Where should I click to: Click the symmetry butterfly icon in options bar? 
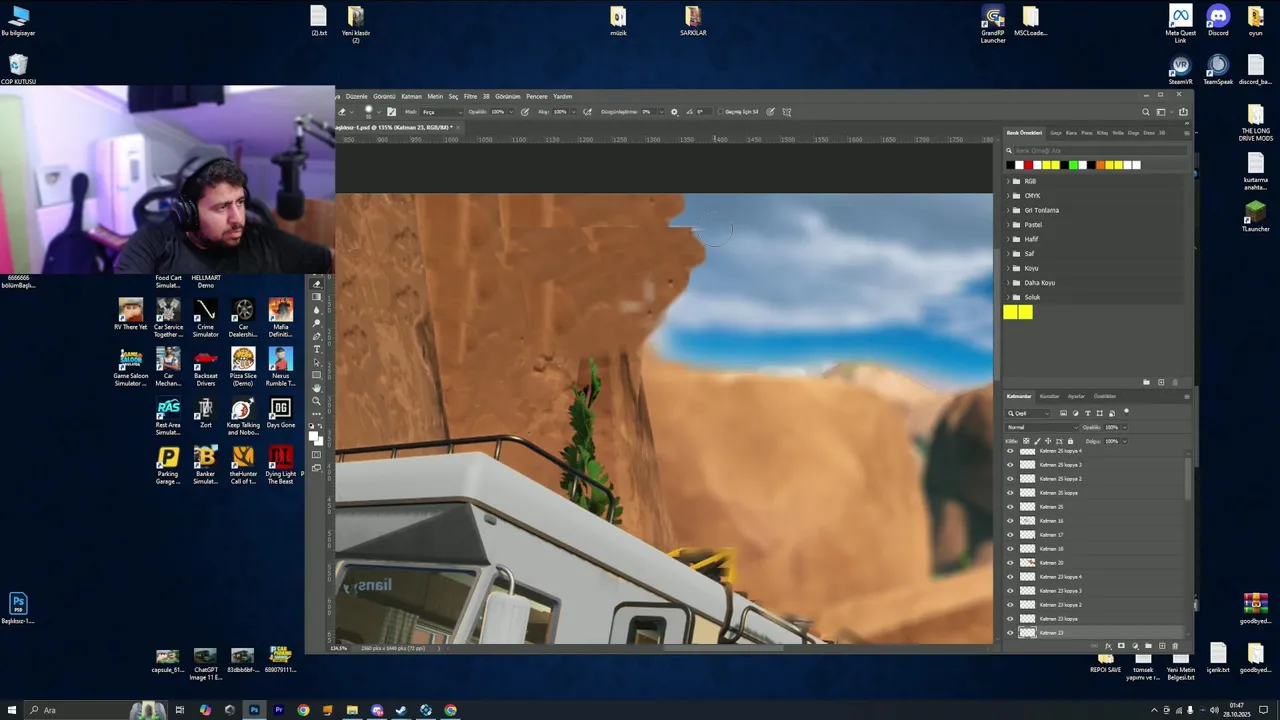tap(786, 112)
